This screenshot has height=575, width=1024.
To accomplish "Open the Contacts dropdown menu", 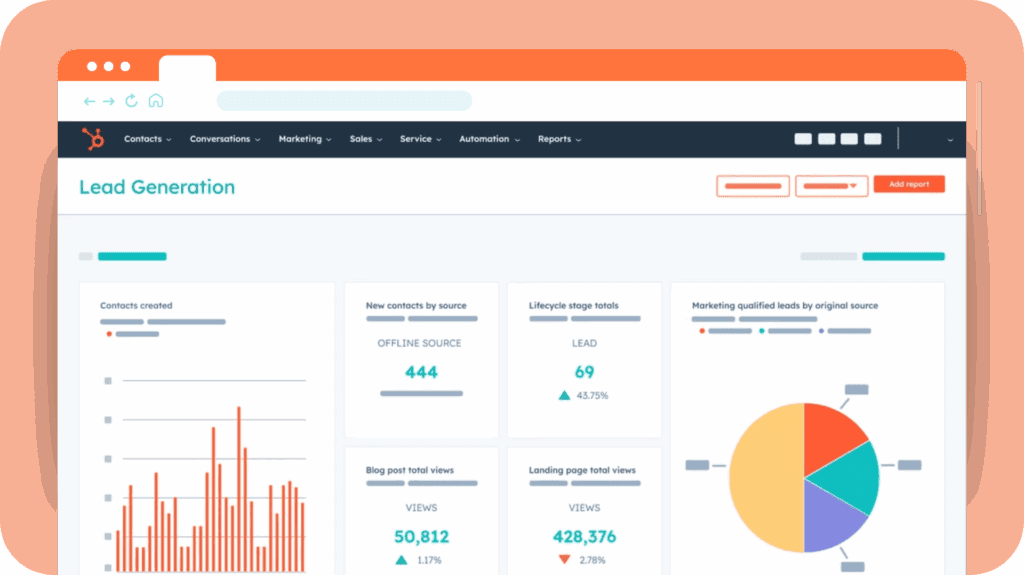I will click(x=147, y=139).
